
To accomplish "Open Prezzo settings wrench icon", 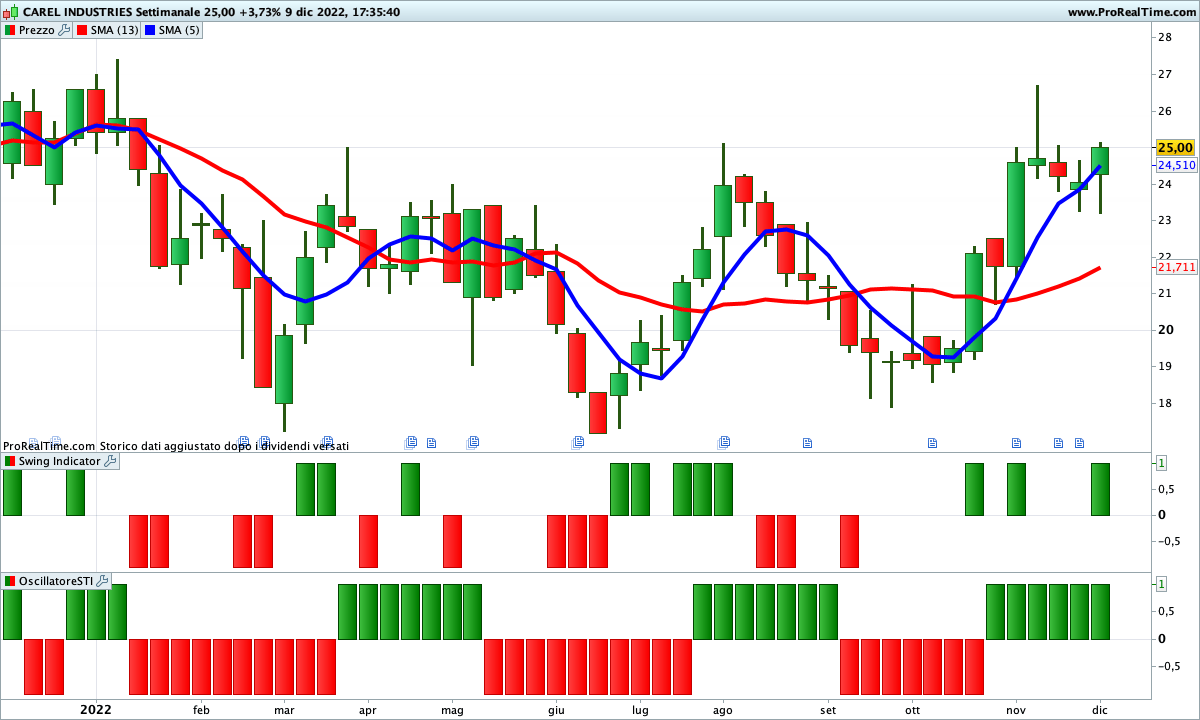I will [64, 30].
